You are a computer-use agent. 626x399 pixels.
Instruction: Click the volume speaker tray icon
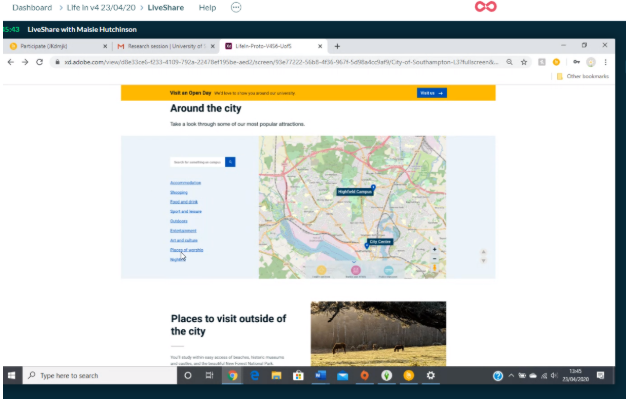(554, 375)
